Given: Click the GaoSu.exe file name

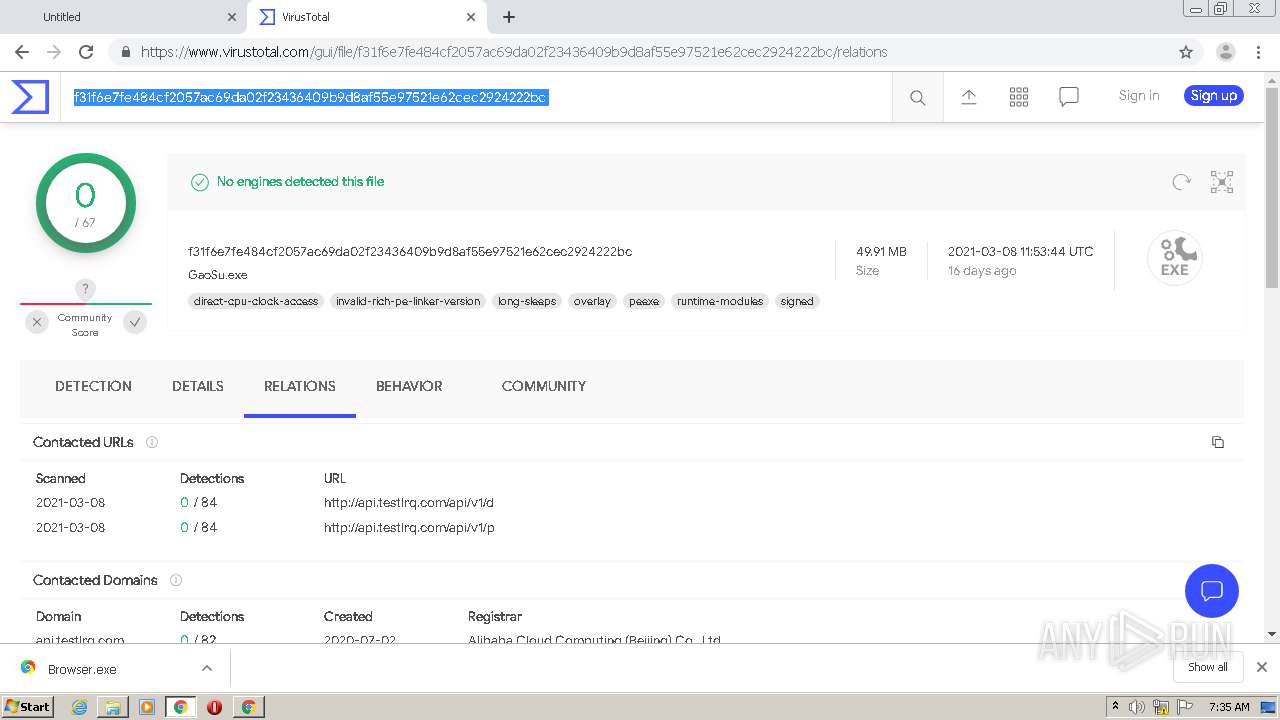Looking at the screenshot, I should (x=218, y=275).
